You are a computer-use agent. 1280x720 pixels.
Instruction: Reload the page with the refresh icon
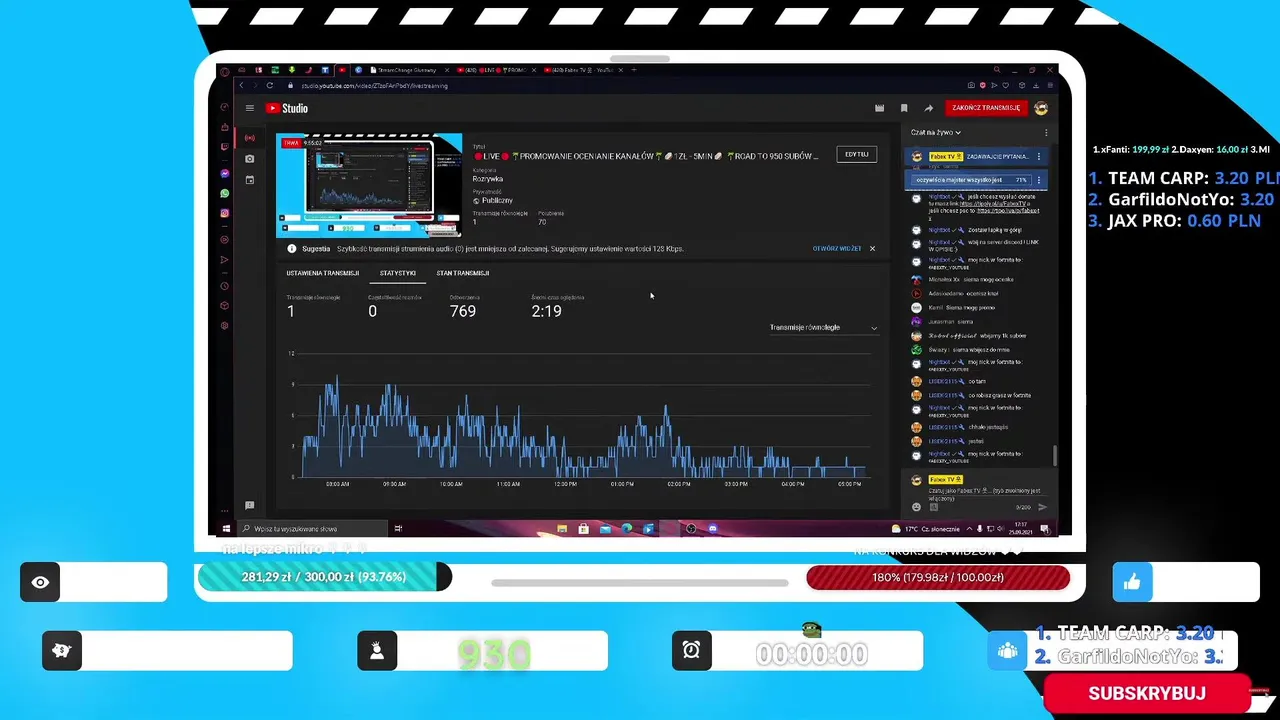[x=269, y=86]
